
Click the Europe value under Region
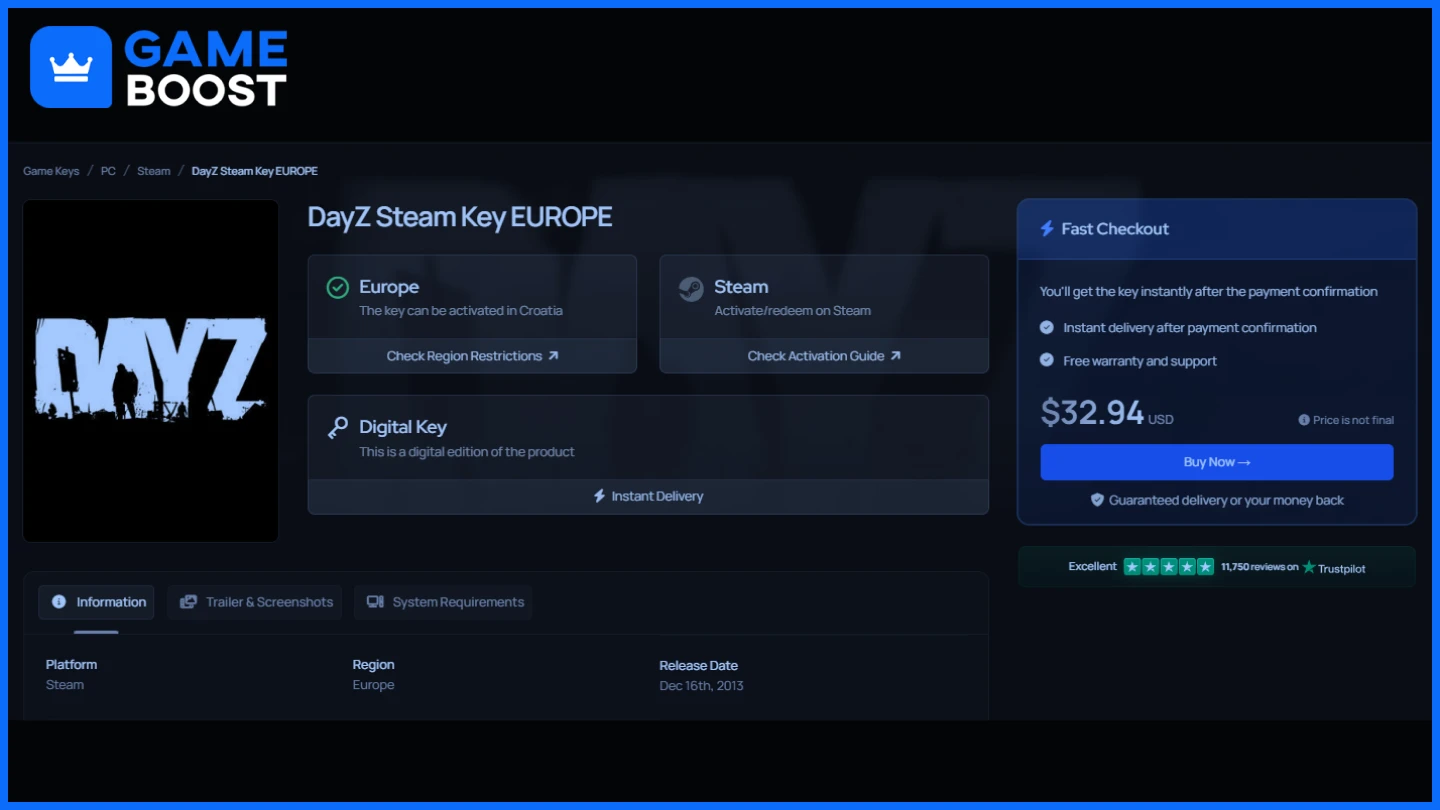[x=373, y=685]
